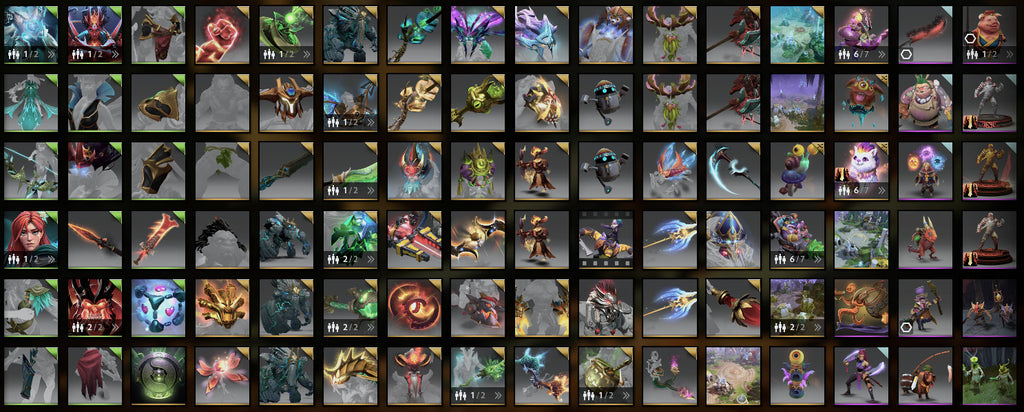Expand the green gold pot bundle 1/2
The image size is (1024, 412).
pyautogui.click(x=606, y=375)
